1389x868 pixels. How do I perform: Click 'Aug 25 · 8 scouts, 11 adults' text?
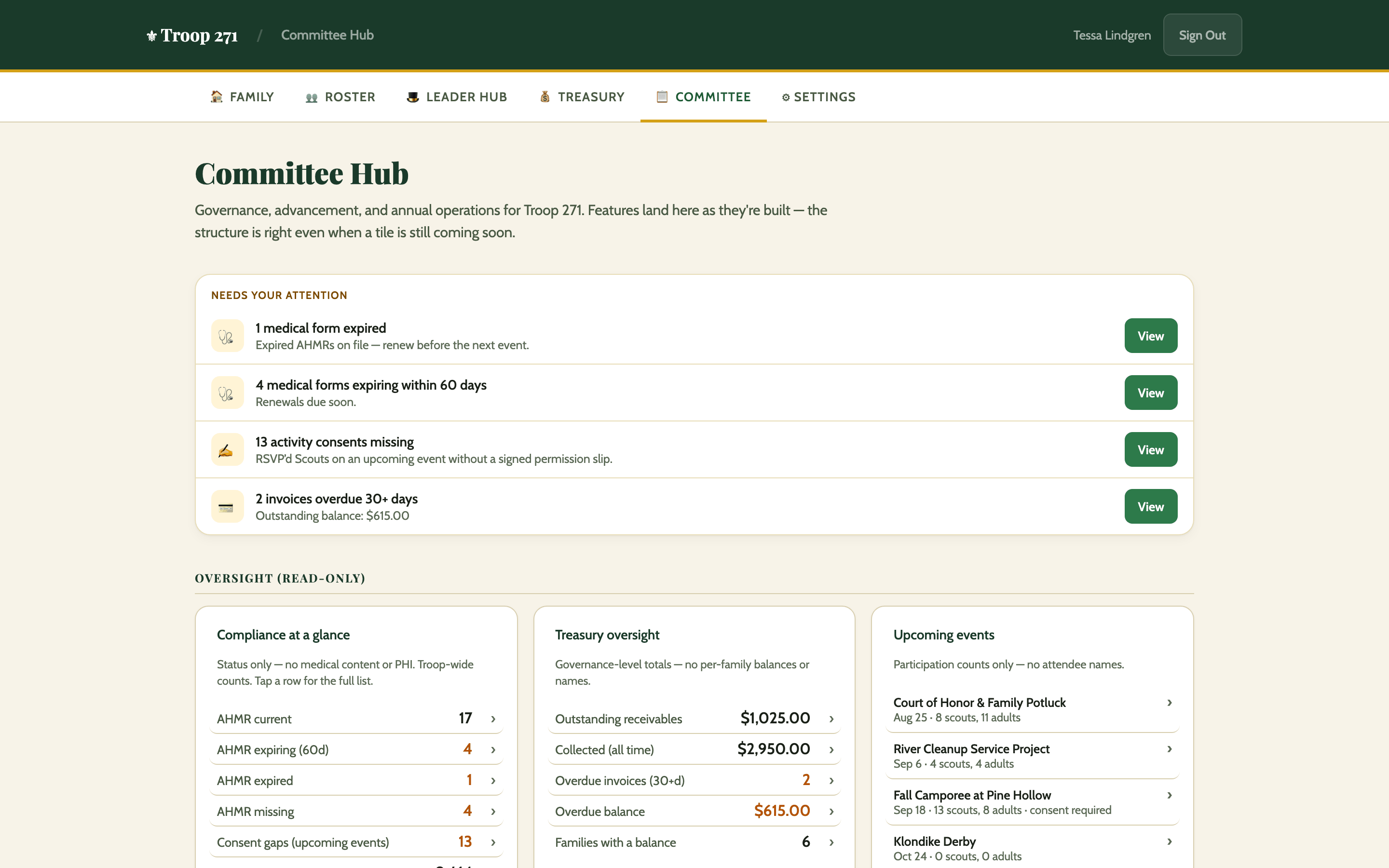pos(957,718)
